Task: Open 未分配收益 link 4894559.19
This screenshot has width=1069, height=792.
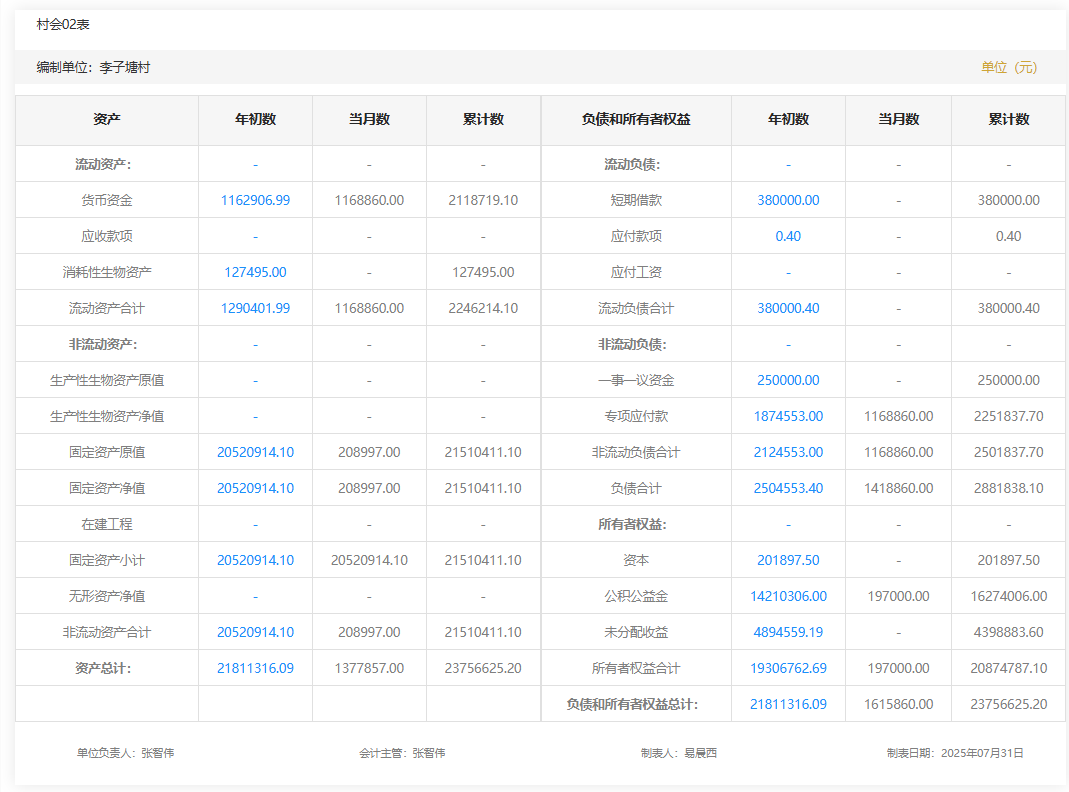Action: coord(788,632)
